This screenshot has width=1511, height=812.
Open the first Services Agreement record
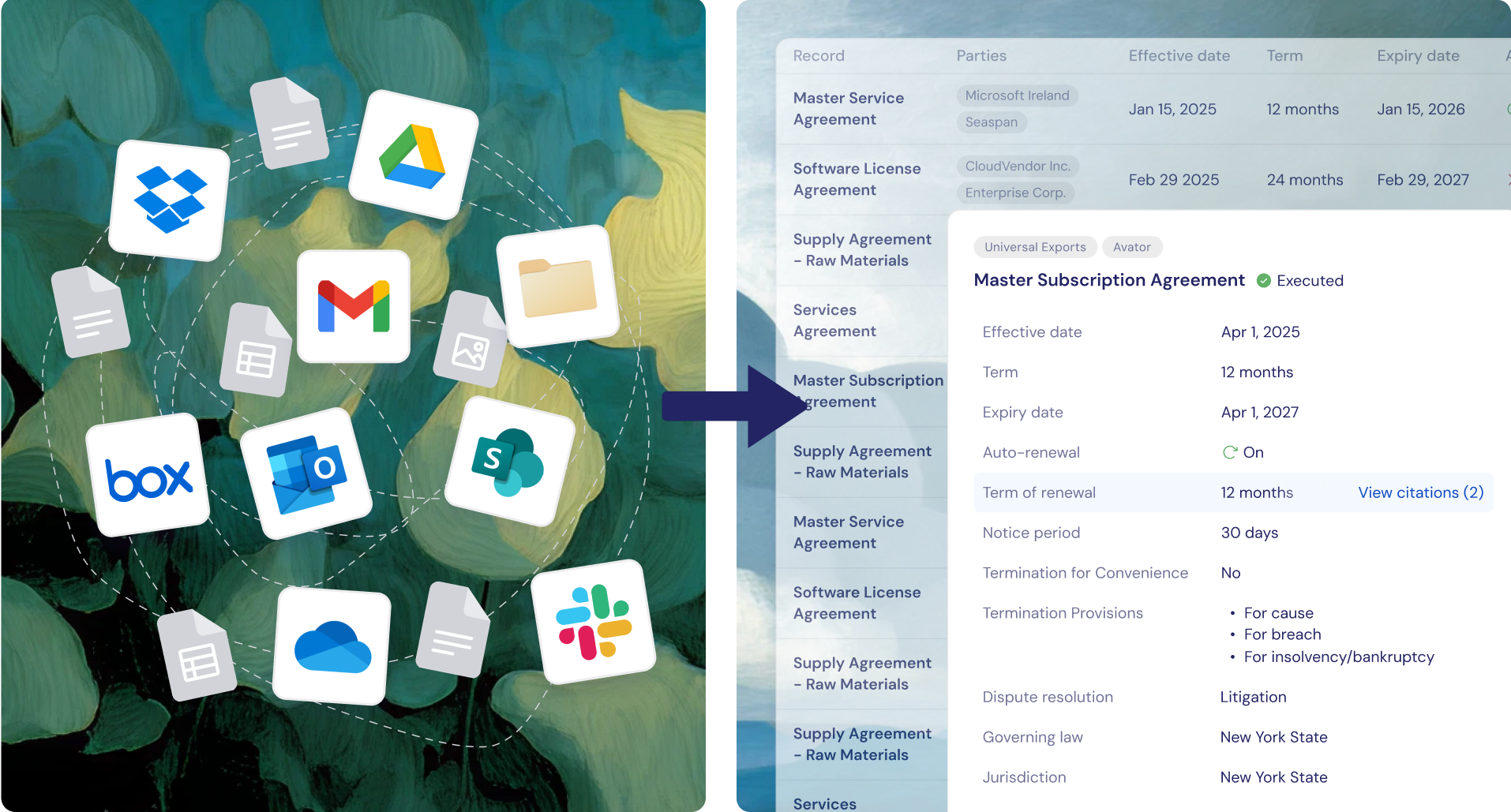point(834,320)
